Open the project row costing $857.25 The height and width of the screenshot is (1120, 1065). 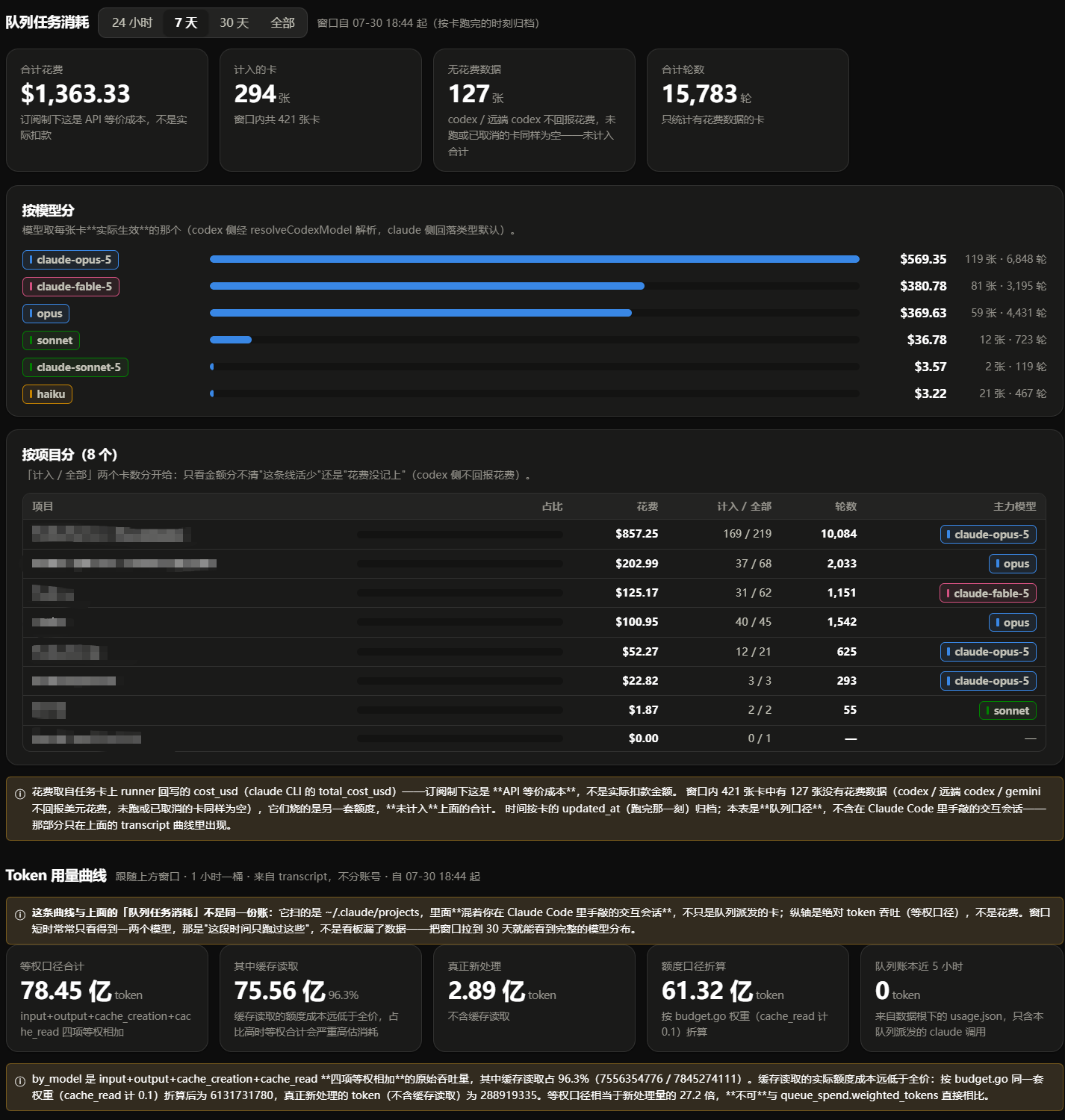[534, 534]
